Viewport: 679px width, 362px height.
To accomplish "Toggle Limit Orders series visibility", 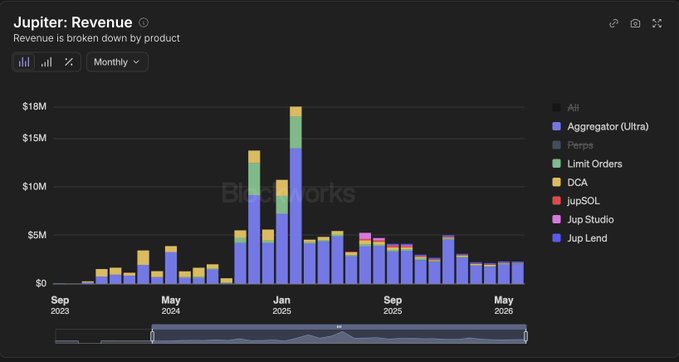I will coord(587,164).
